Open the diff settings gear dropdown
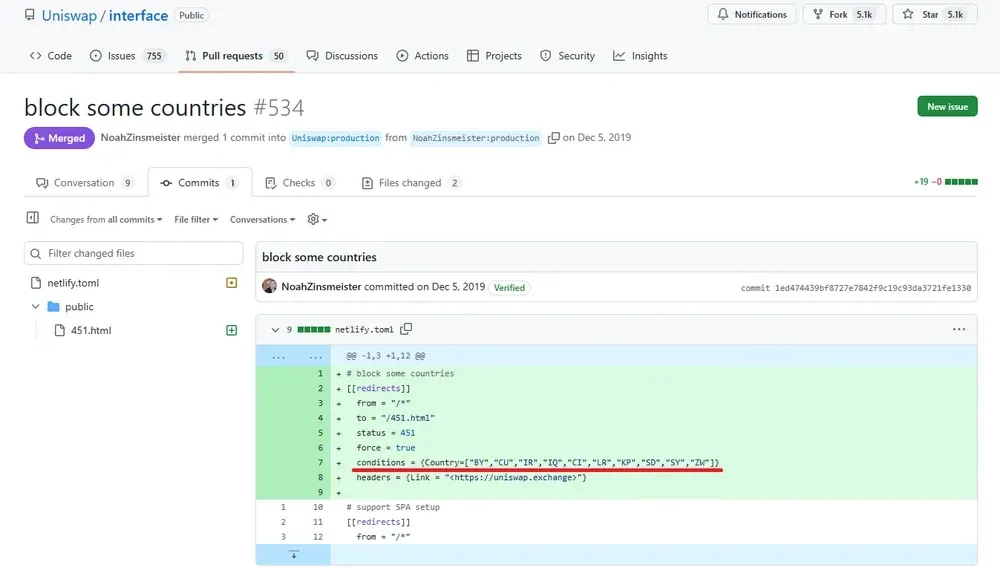The width and height of the screenshot is (1000, 570). point(317,219)
